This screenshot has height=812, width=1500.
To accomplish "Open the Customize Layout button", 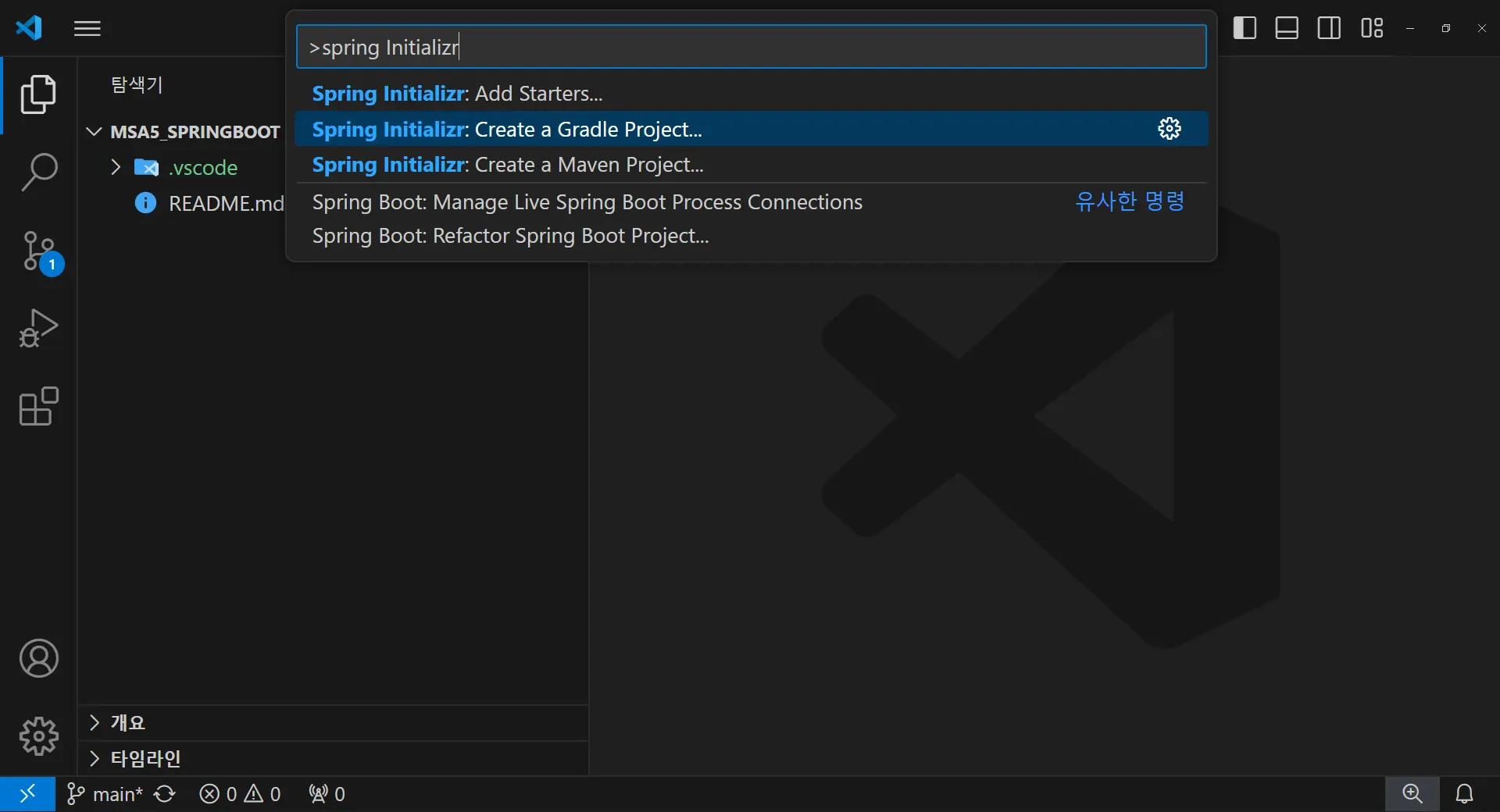I will tap(1372, 28).
